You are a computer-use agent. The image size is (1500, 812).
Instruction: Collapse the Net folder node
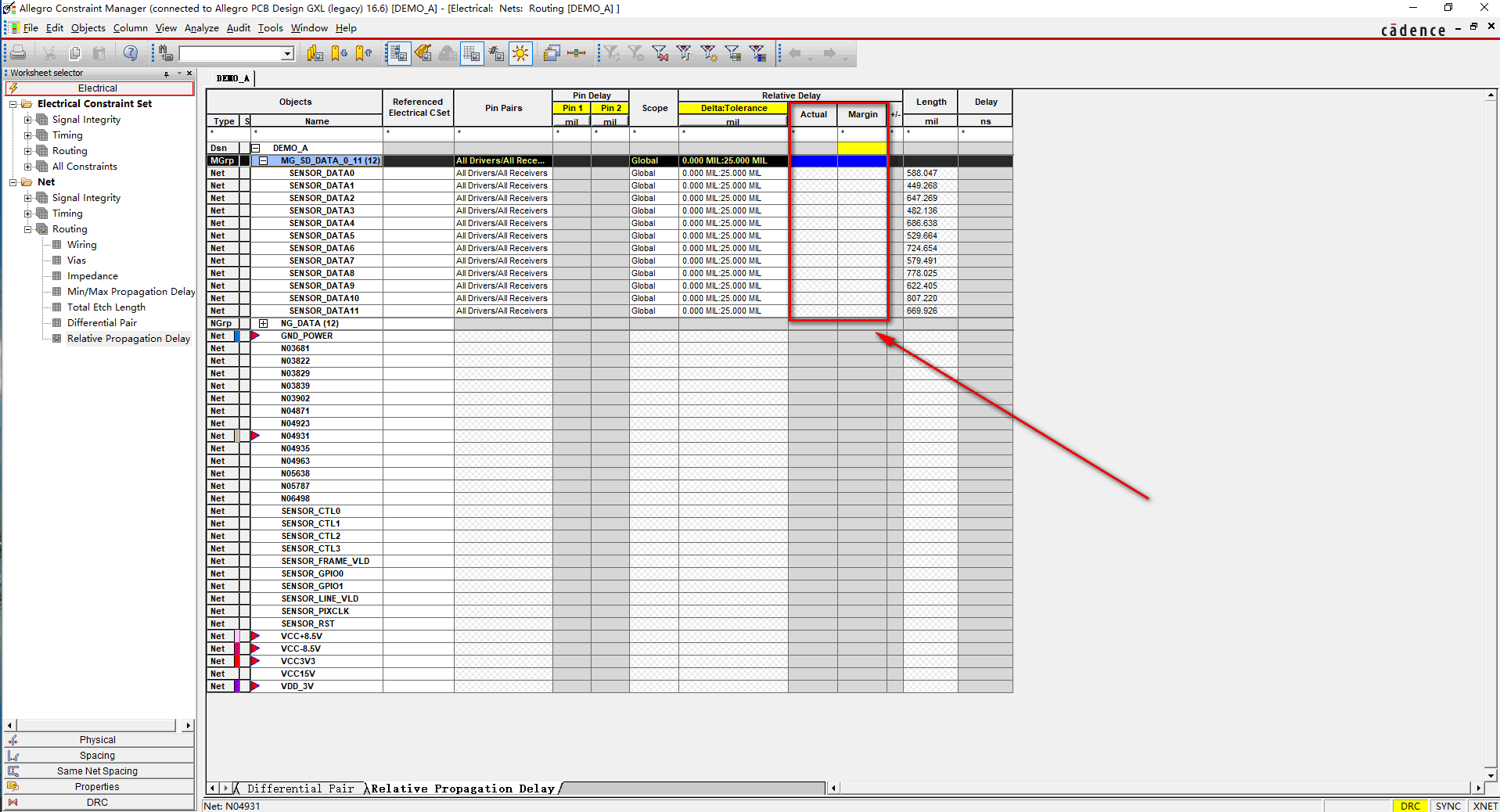13,182
